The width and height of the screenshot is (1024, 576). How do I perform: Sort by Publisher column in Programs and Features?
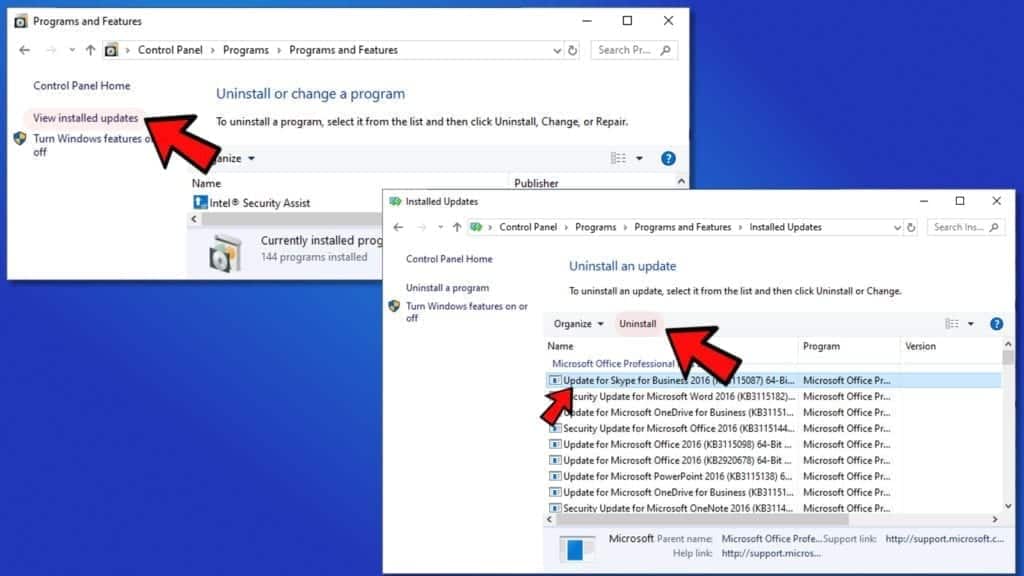click(x=536, y=184)
